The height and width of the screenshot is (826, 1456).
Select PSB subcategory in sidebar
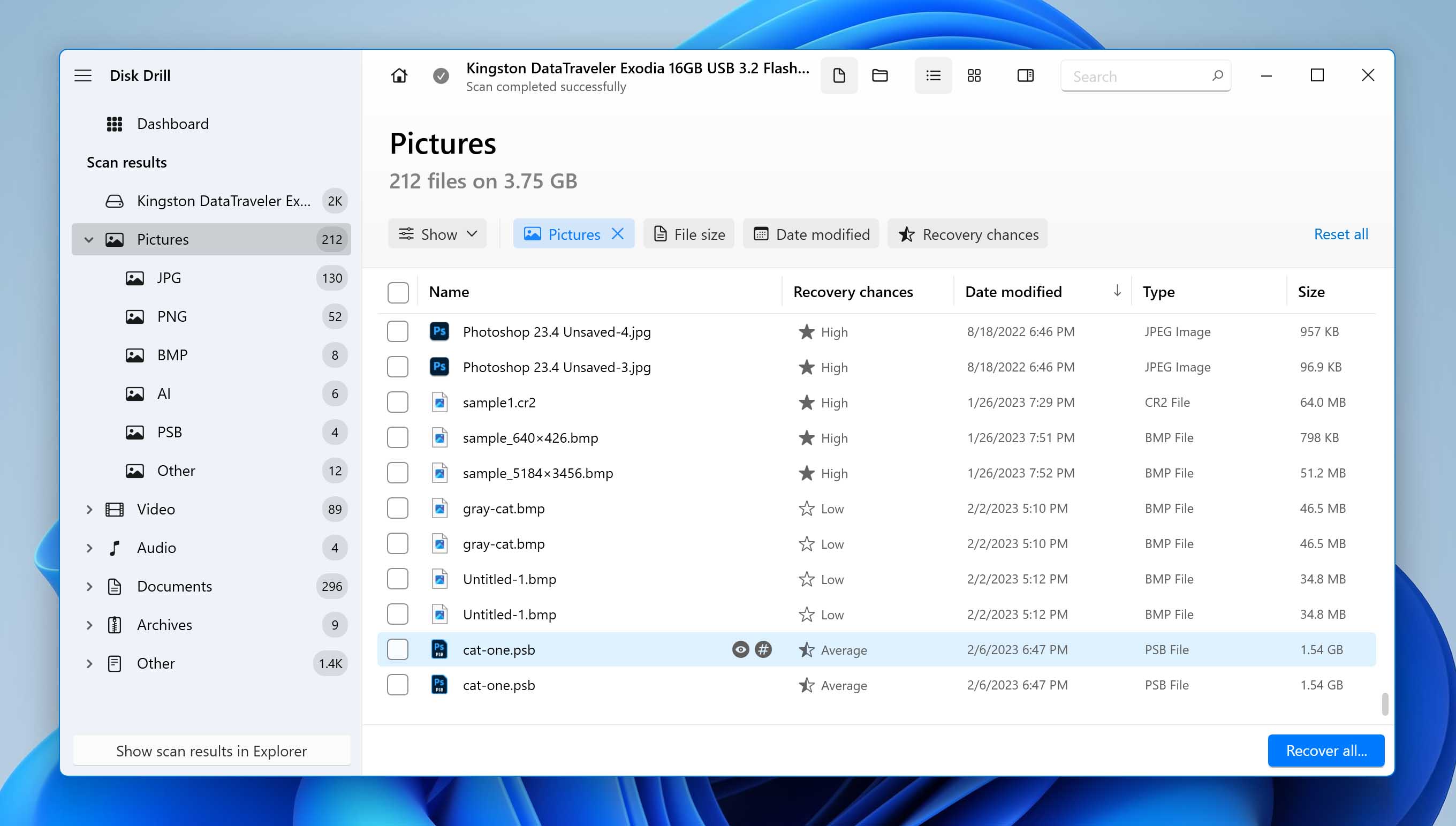tap(212, 433)
